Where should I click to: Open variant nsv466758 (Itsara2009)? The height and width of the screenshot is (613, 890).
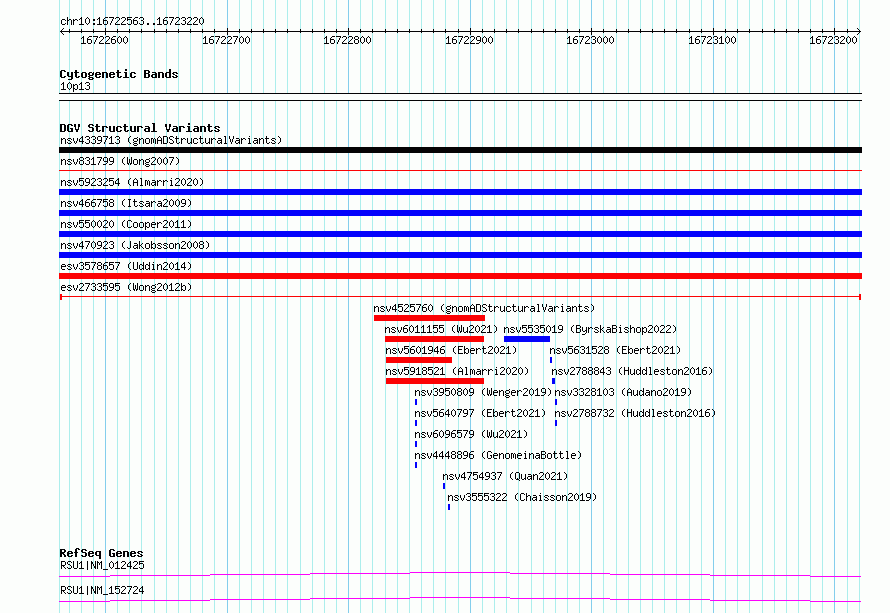pyautogui.click(x=126, y=203)
